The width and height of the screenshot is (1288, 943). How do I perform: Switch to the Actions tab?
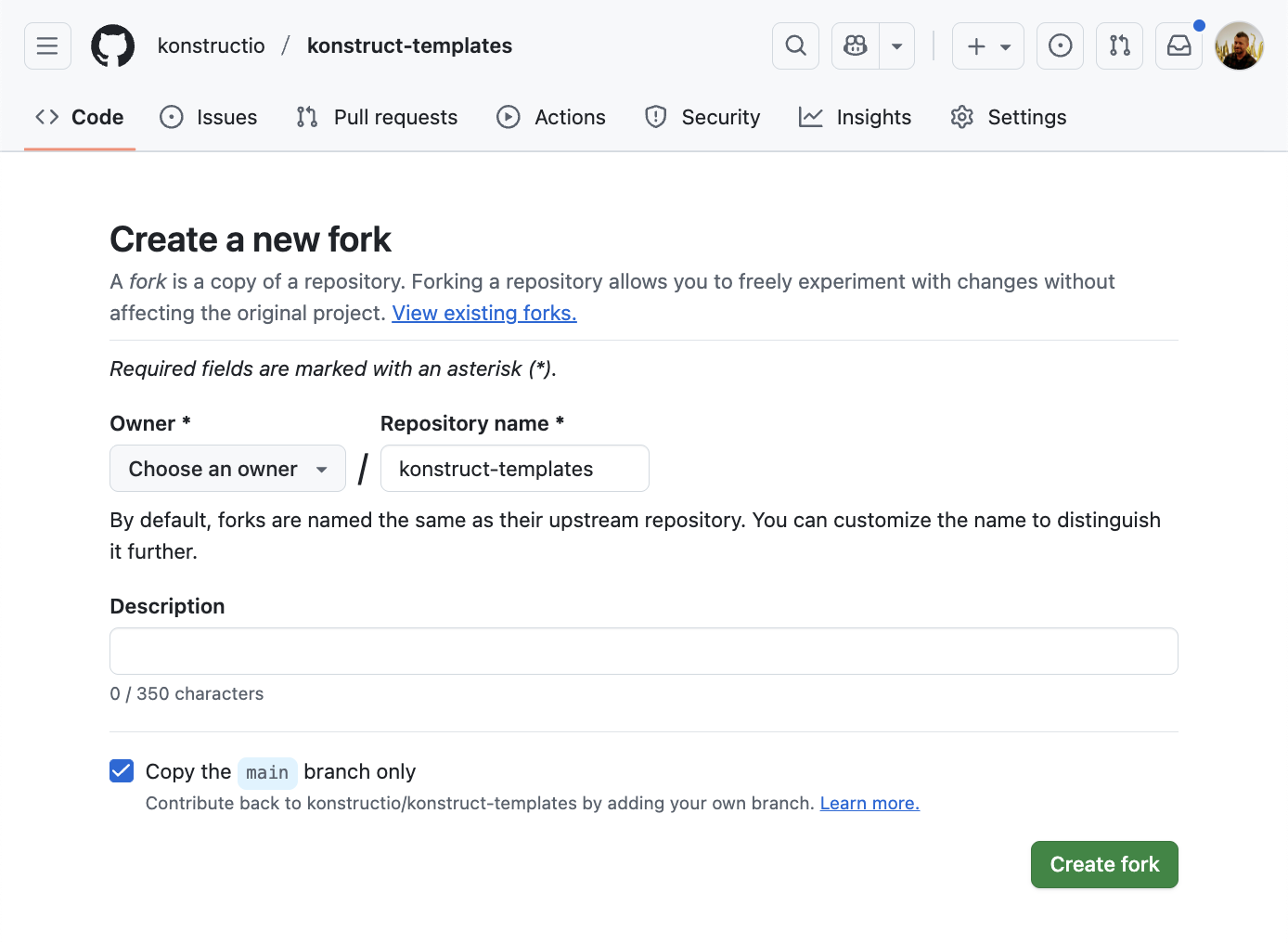[551, 117]
